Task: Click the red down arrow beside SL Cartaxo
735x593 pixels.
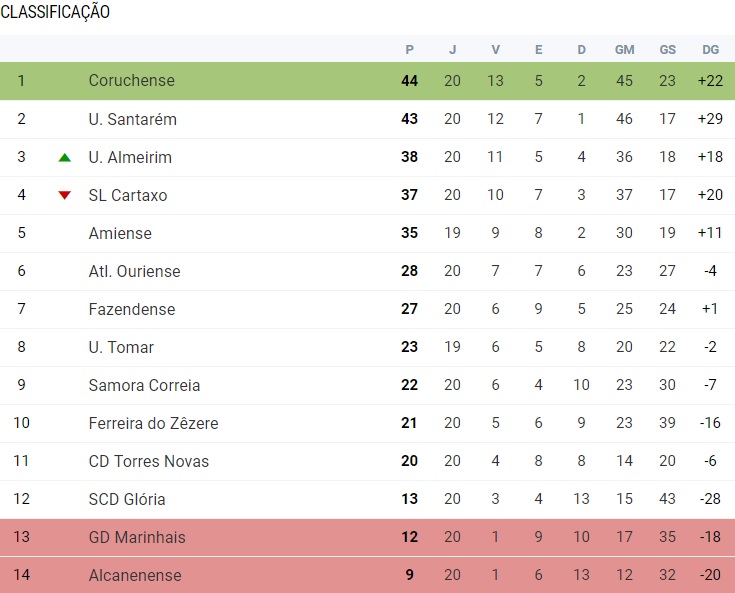Action: pos(65,195)
